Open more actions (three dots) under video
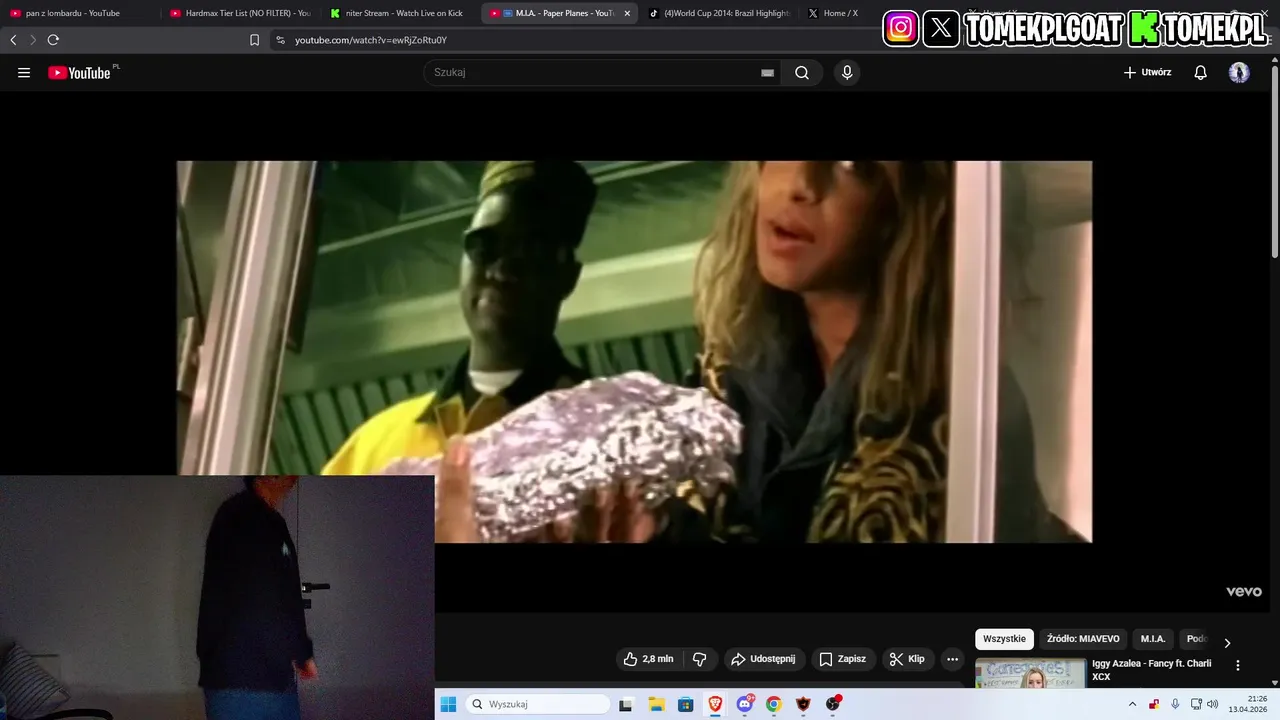 (952, 659)
